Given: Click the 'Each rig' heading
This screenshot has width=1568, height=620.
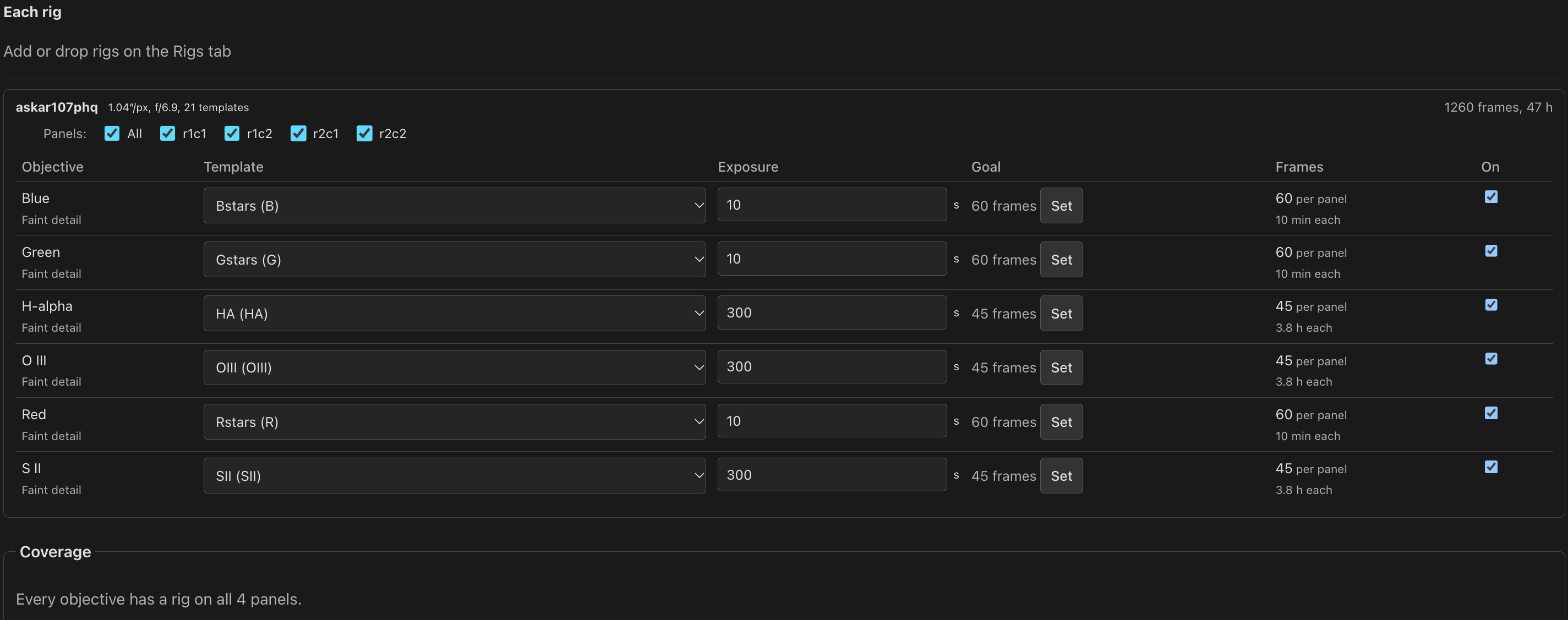Looking at the screenshot, I should pos(33,12).
